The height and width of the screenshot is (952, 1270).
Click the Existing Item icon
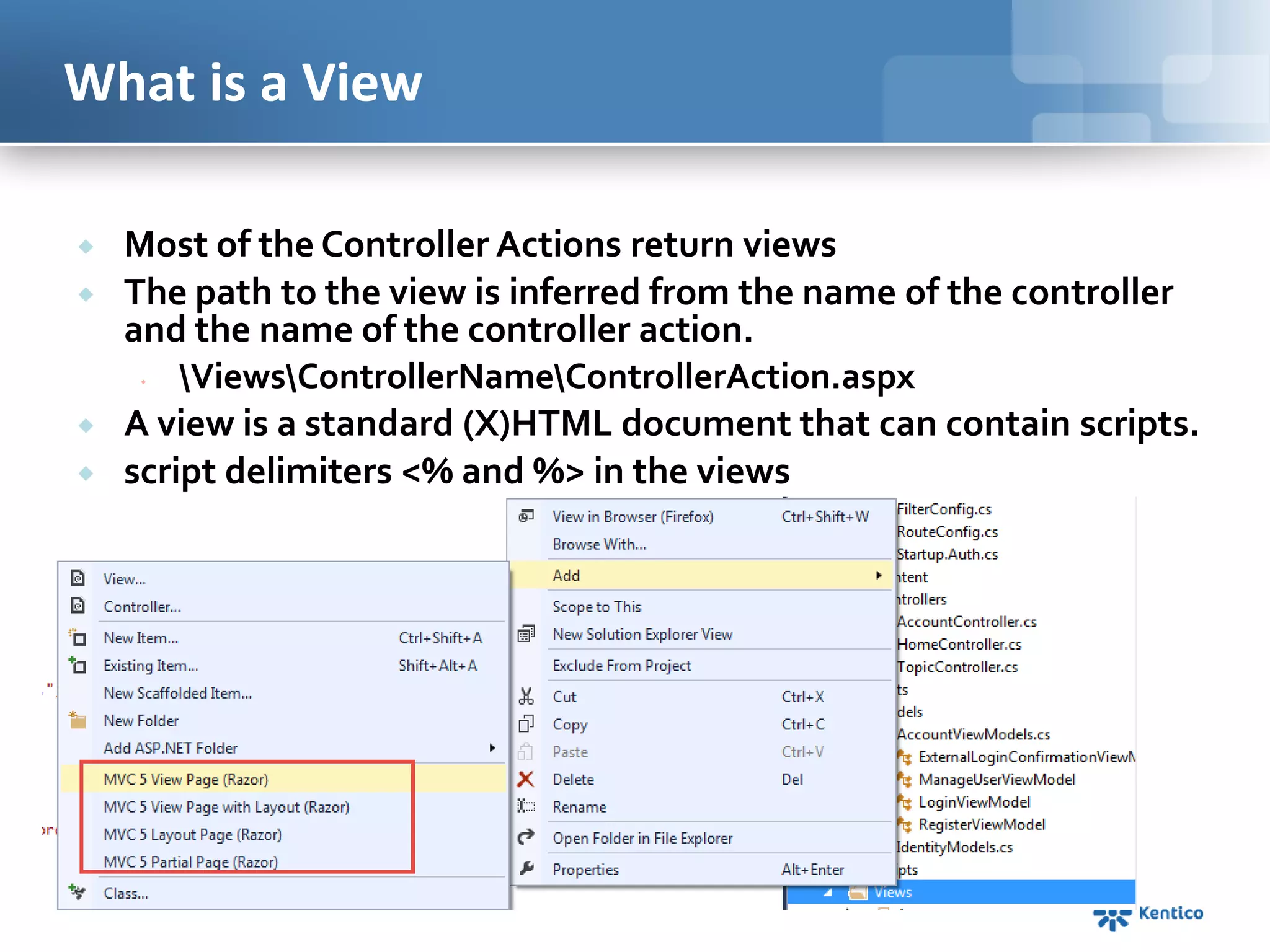pyautogui.click(x=78, y=665)
